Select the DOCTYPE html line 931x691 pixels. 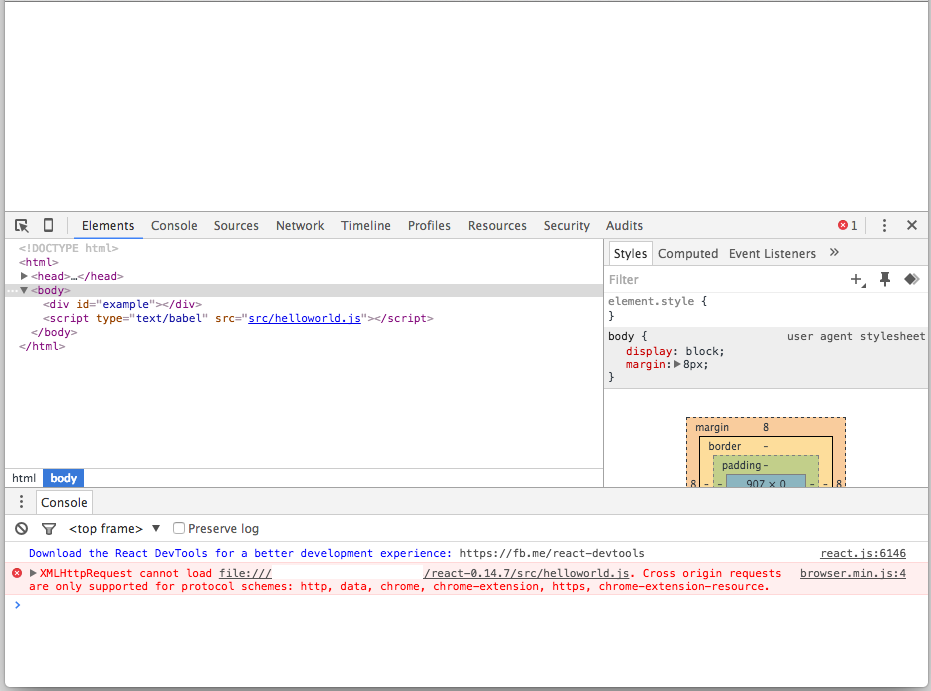click(68, 248)
